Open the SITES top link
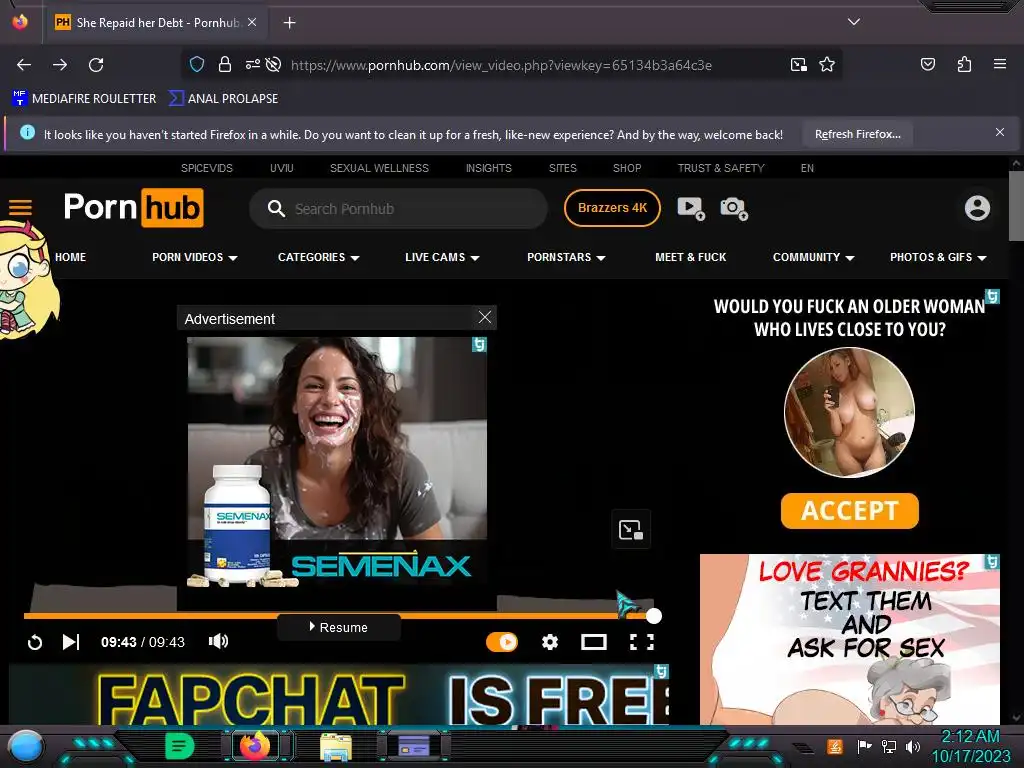 562,168
